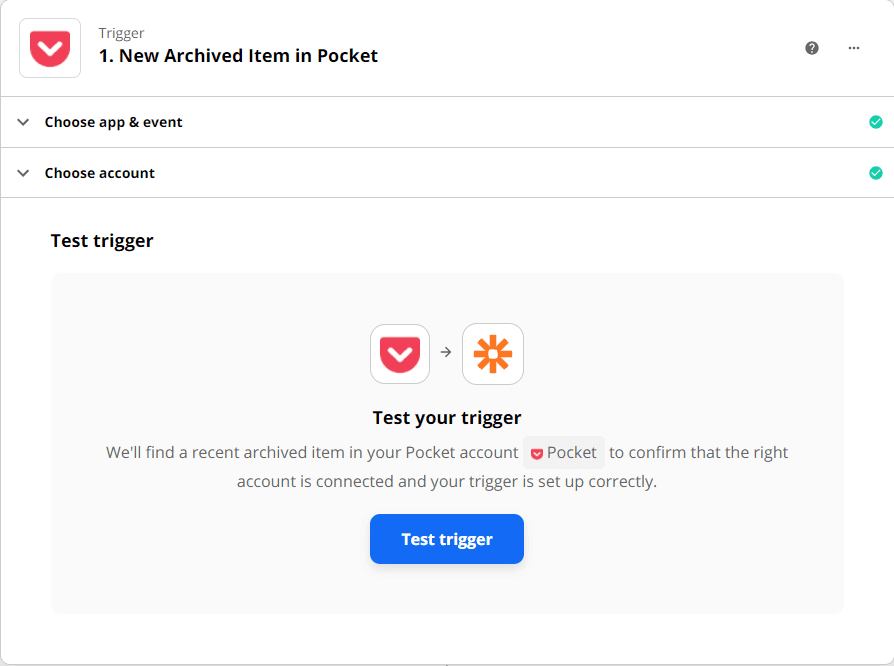This screenshot has width=894, height=666.
Task: Click the large Pocket logo in test panel
Action: coord(400,354)
